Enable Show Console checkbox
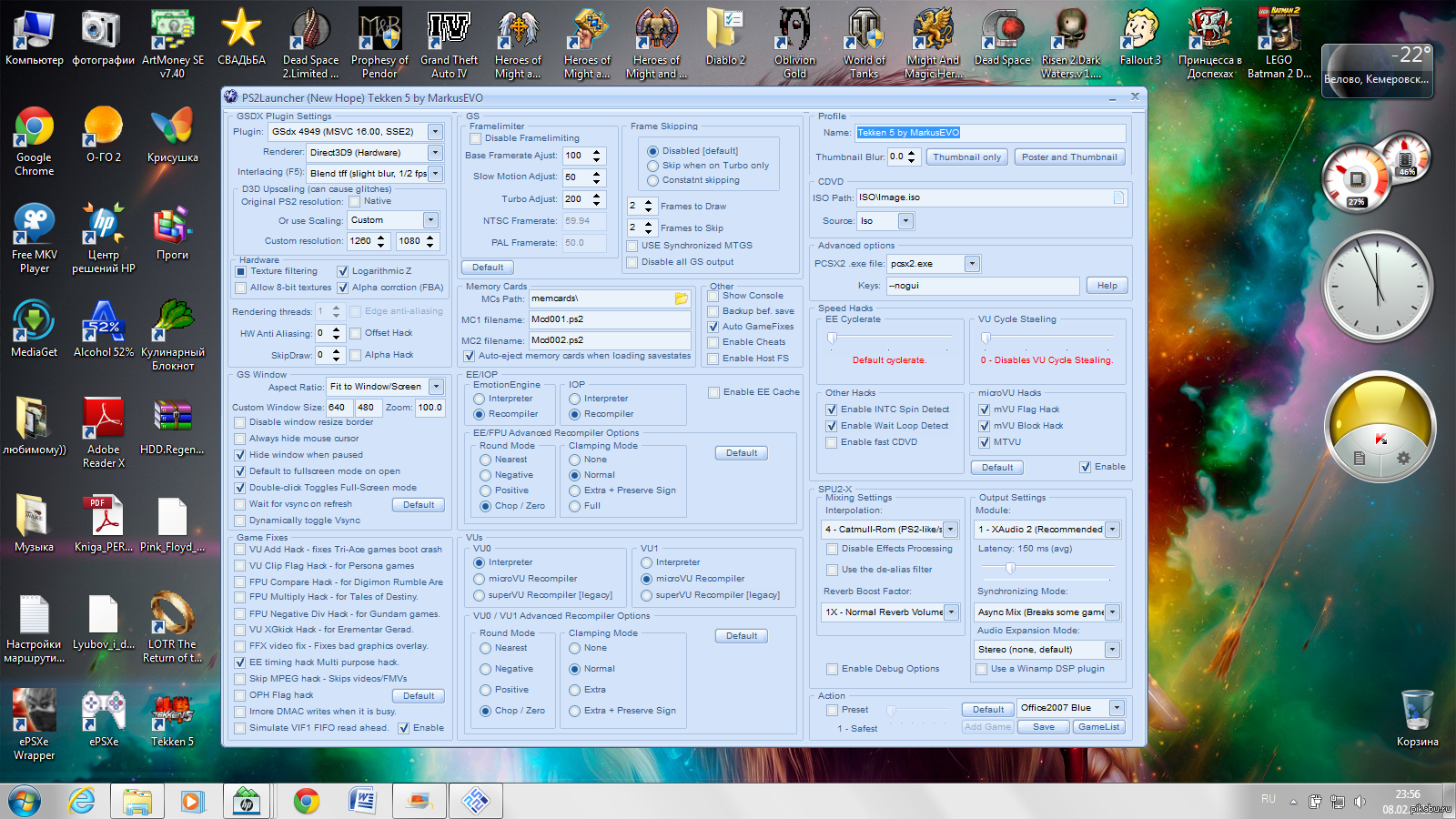The width and height of the screenshot is (1456, 819). point(713,296)
